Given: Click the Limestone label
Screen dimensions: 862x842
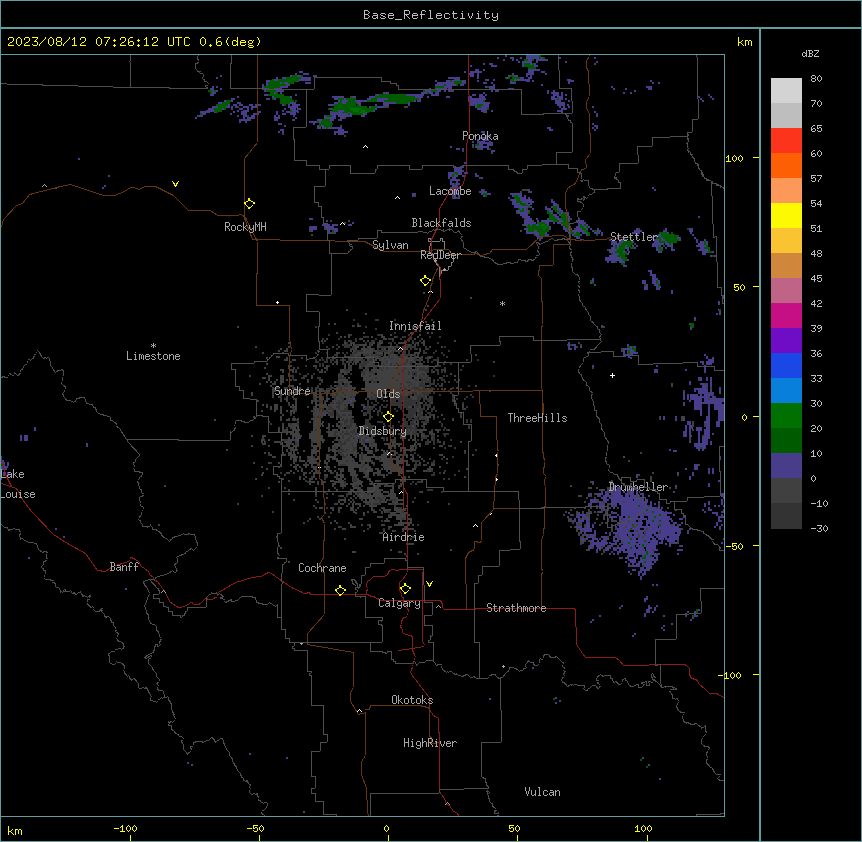Looking at the screenshot, I should pyautogui.click(x=153, y=356).
